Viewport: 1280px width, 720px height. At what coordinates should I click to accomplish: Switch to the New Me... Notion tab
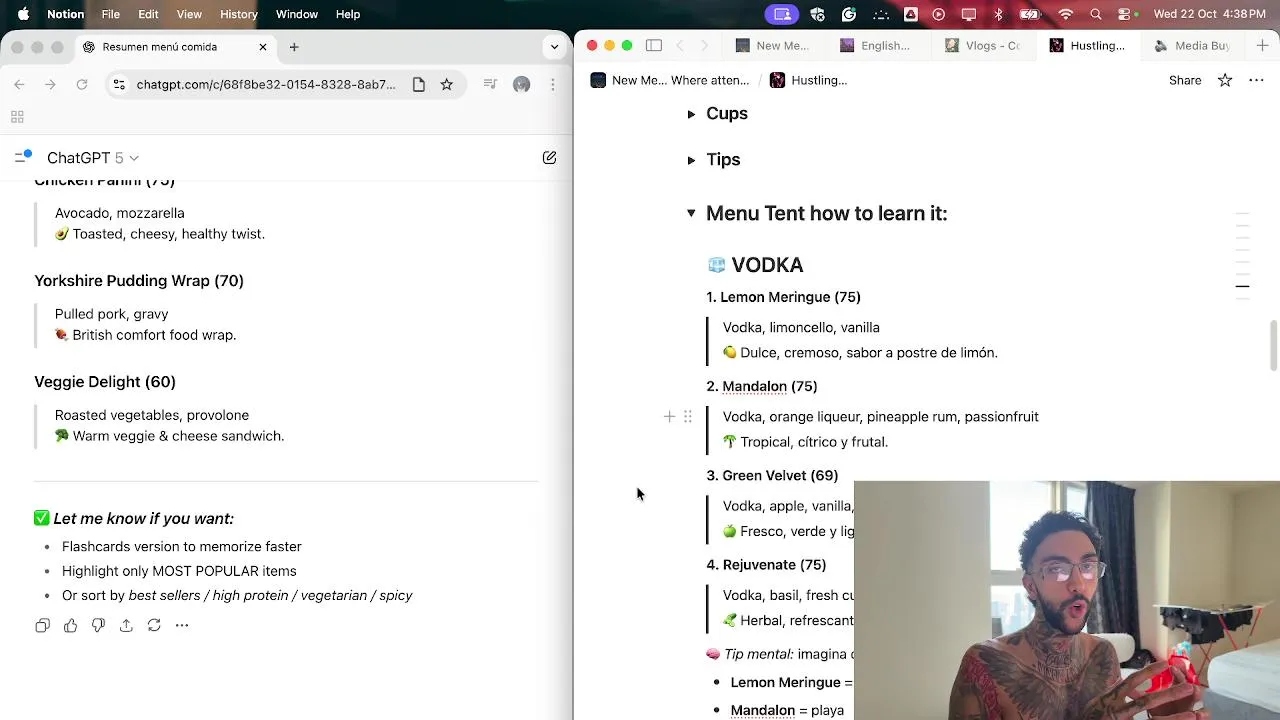click(772, 46)
